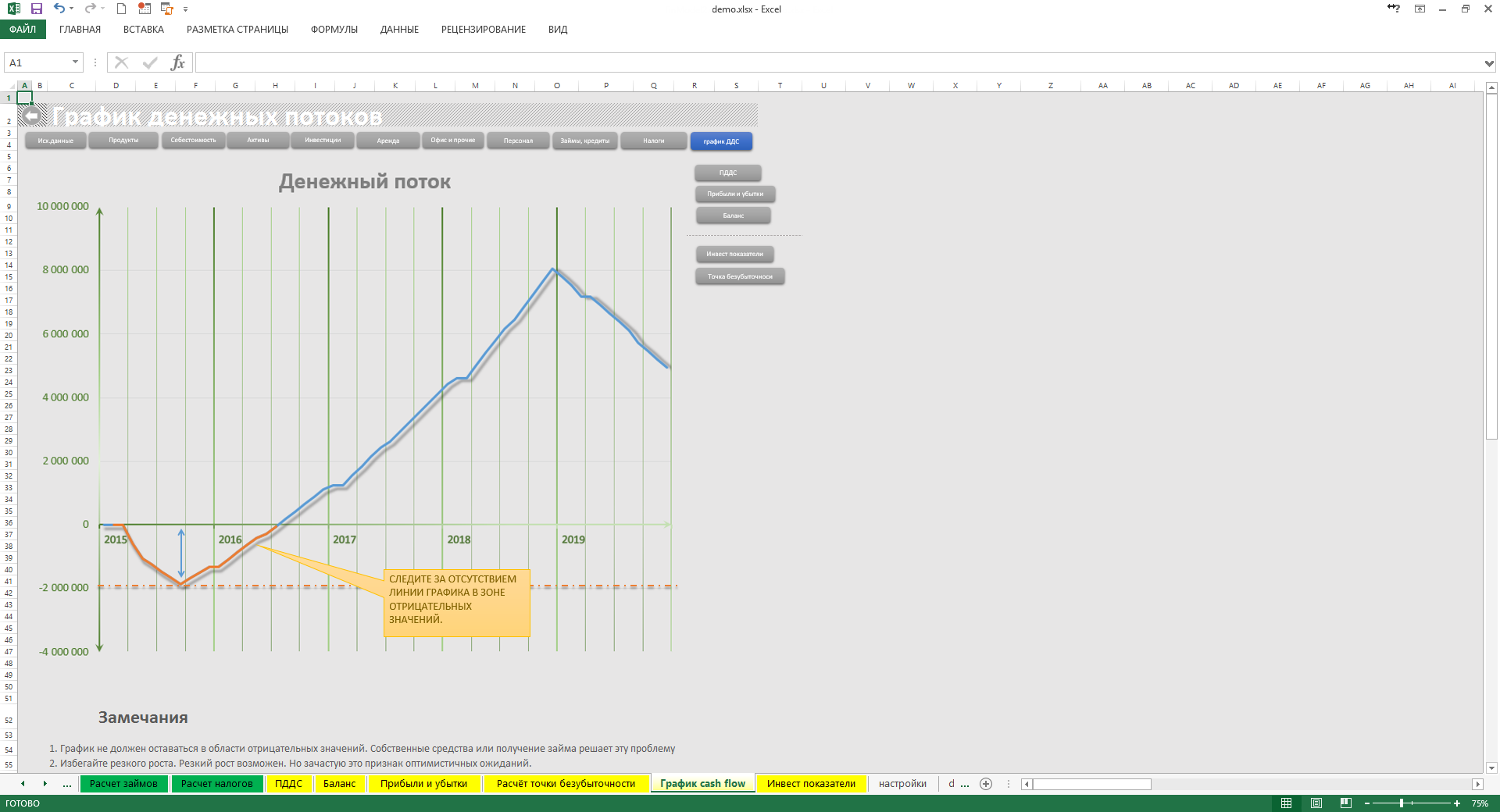Click the Redo arrow icon
This screenshot has height=812, width=1500.
[x=90, y=9]
